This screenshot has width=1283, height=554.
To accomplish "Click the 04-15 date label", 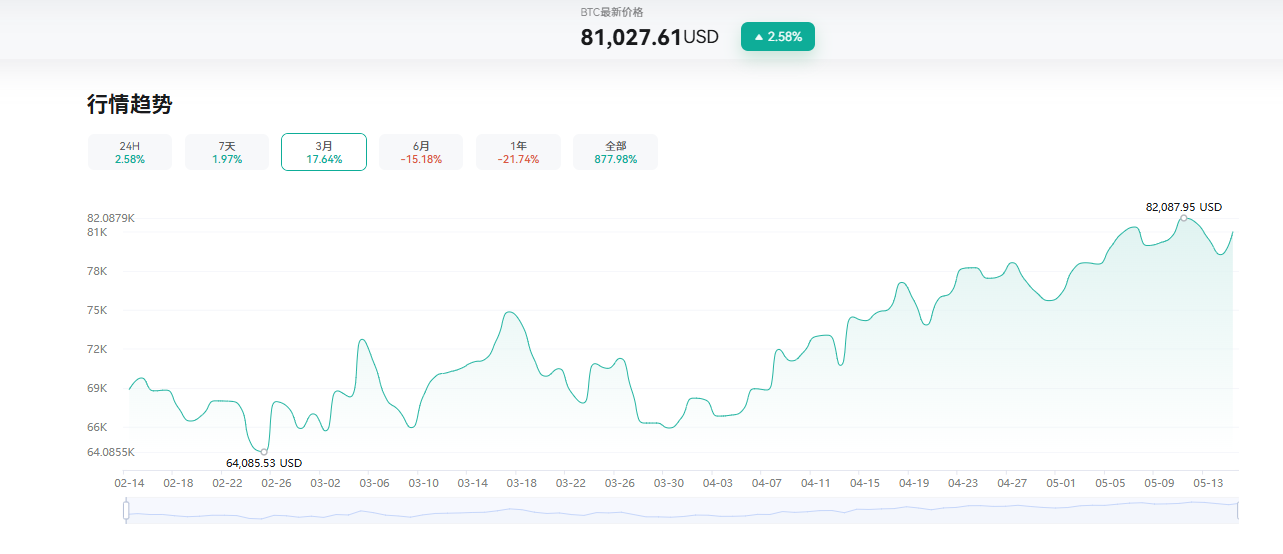I will coord(865,483).
